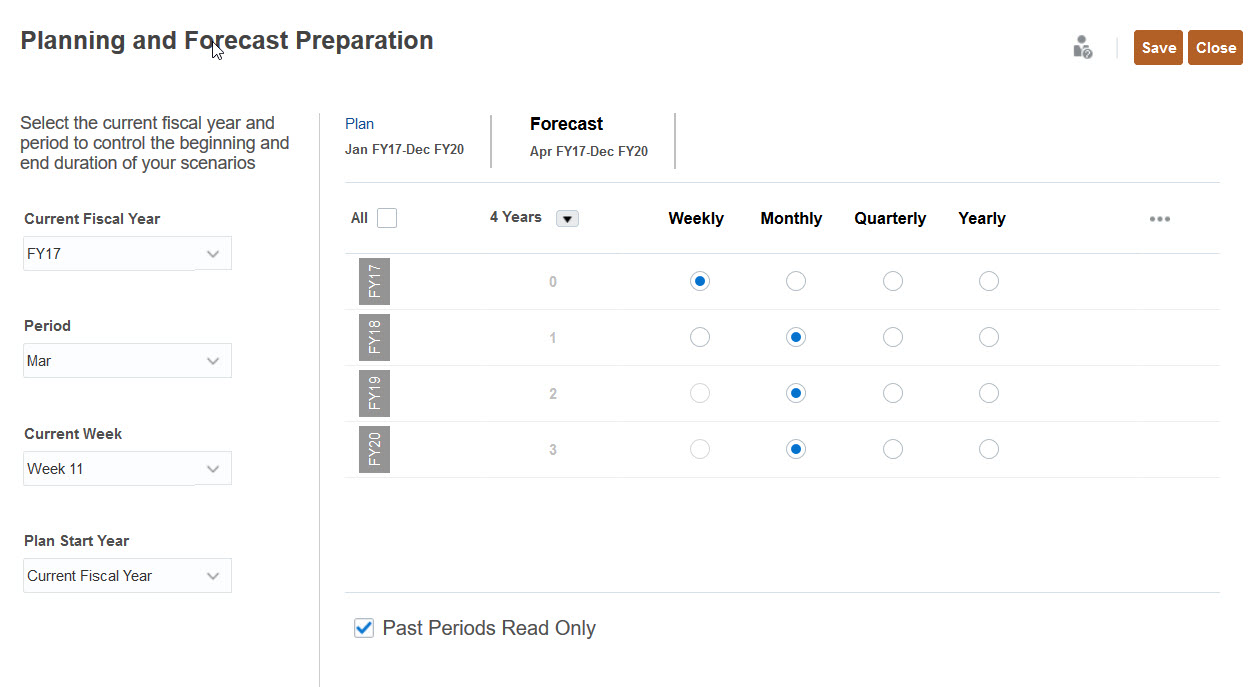Click the FY19 year tag

[x=374, y=393]
